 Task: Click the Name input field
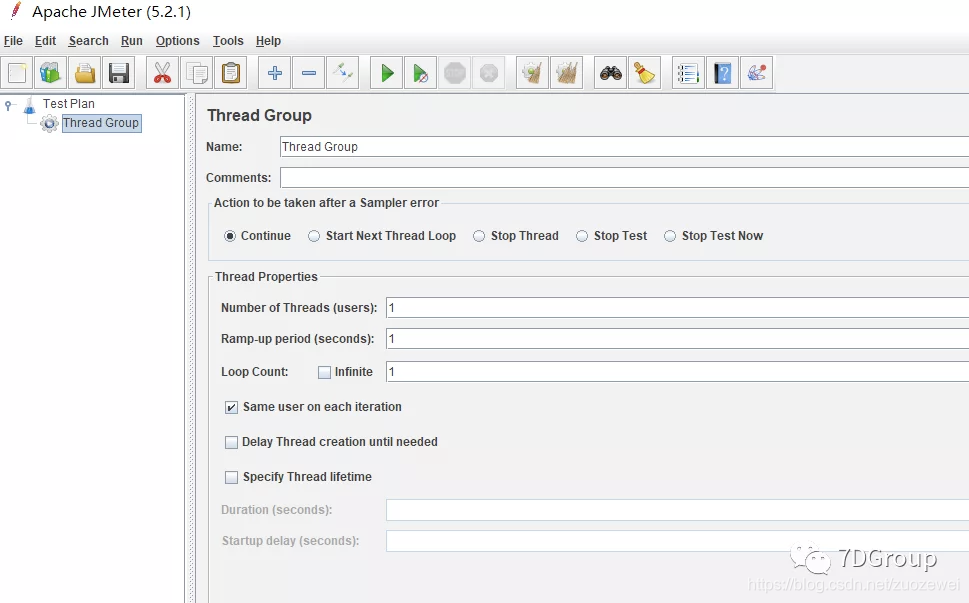tap(624, 147)
